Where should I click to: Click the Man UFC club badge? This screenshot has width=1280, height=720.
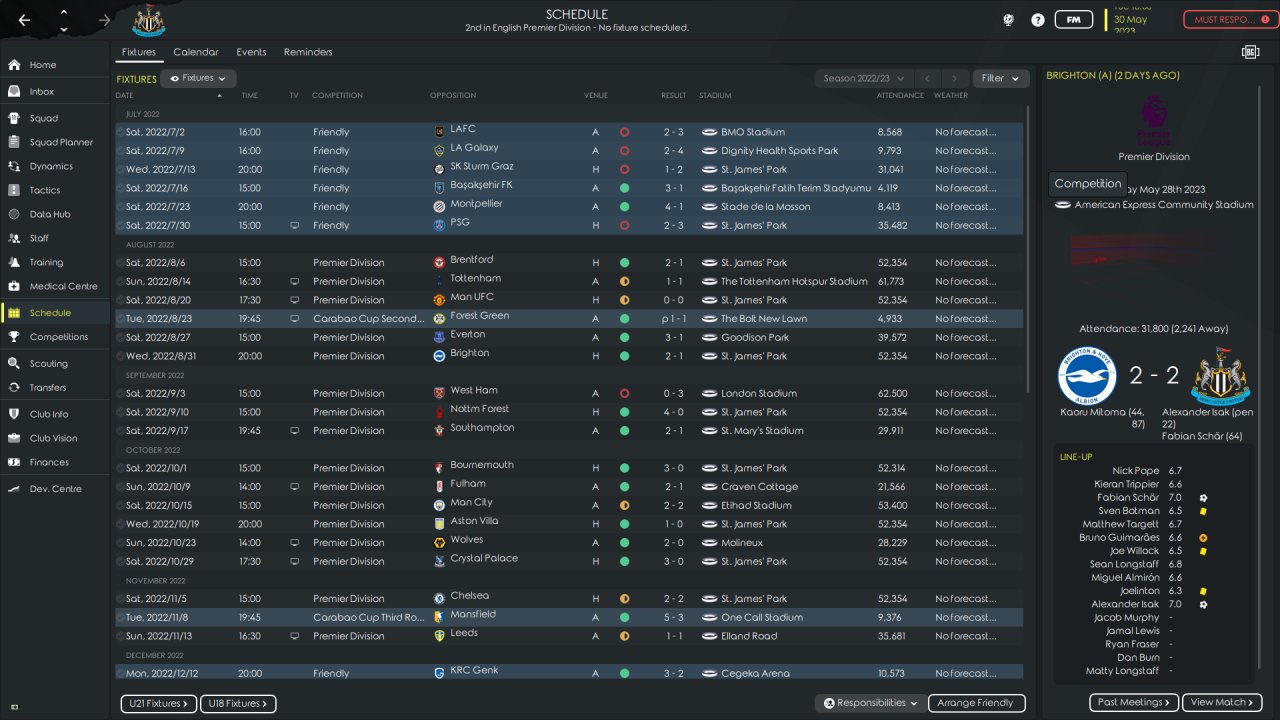pyautogui.click(x=439, y=299)
